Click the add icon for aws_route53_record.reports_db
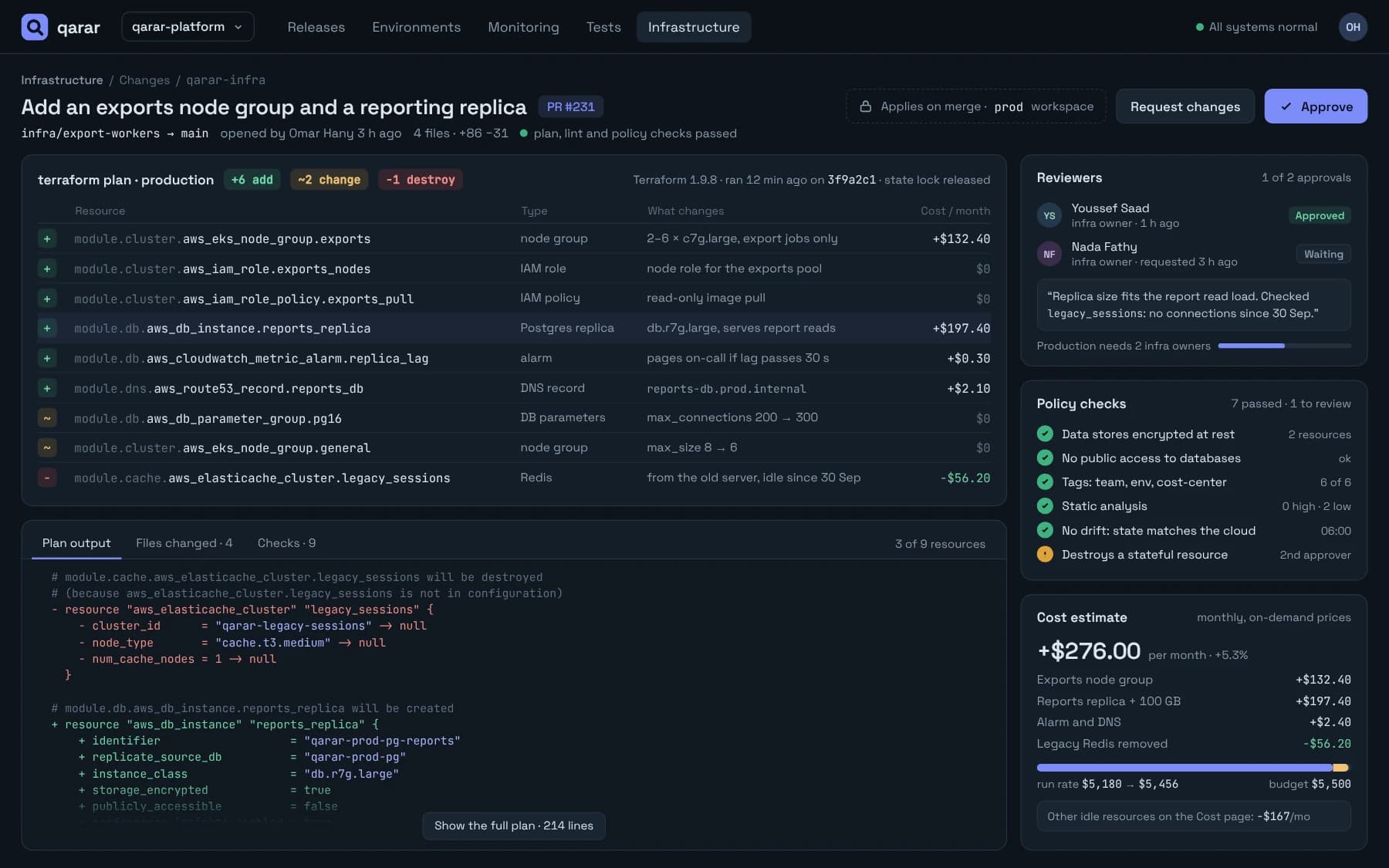Image resolution: width=1389 pixels, height=868 pixels. coord(47,388)
